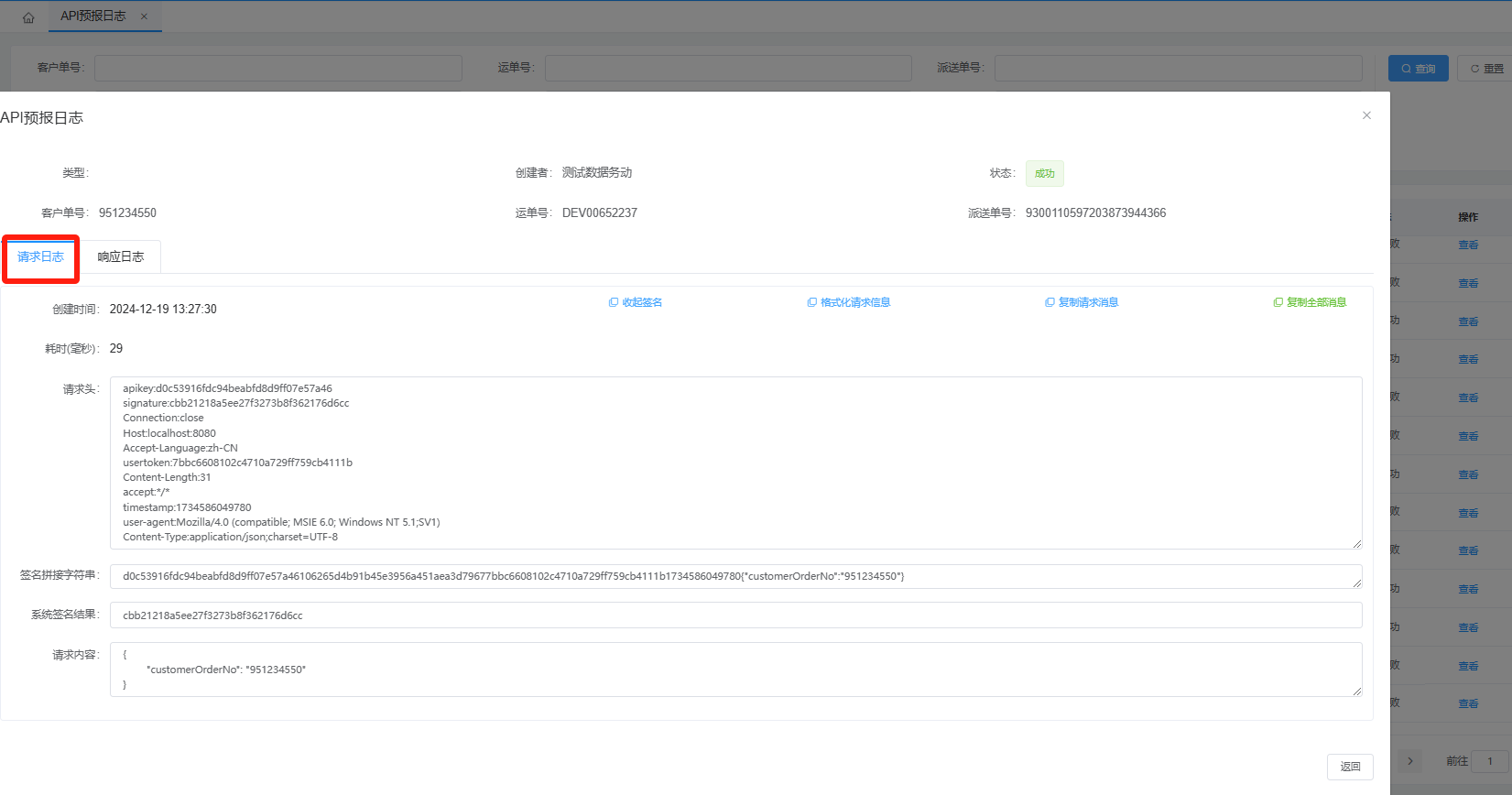Switch to 请求日志 tab
The image size is (1512, 795).
coord(40,257)
